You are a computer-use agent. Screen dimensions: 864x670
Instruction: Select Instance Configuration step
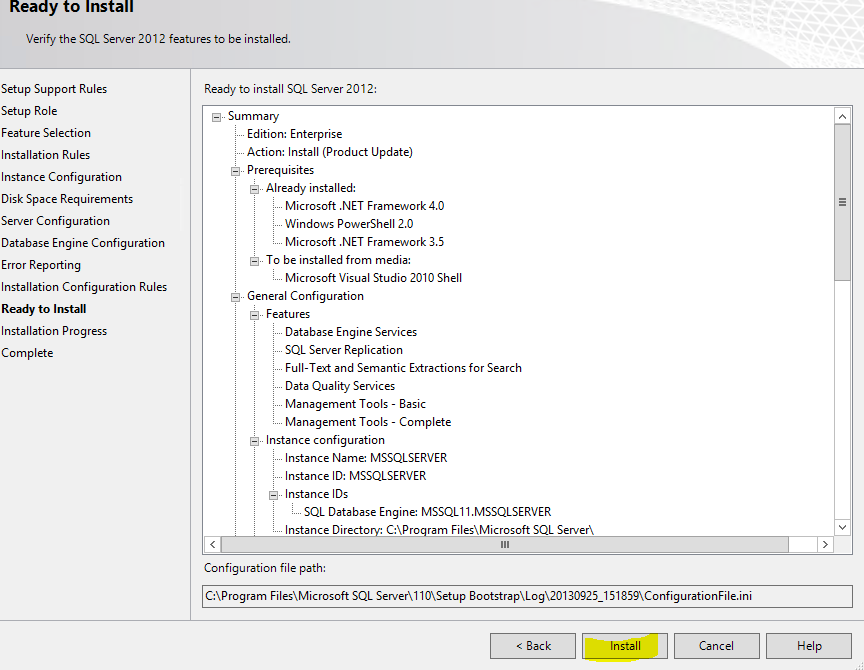point(61,177)
